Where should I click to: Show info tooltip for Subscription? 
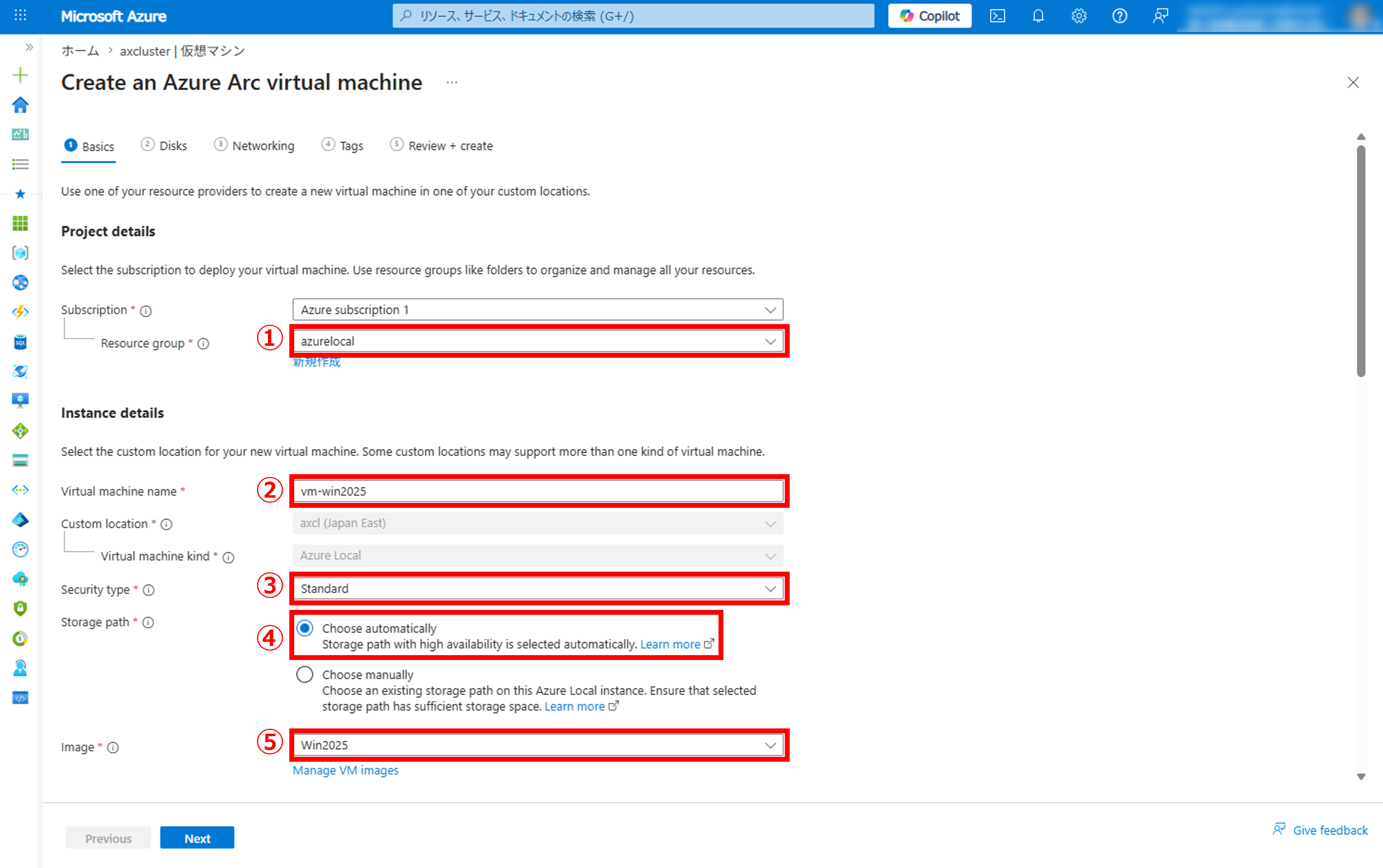point(146,311)
